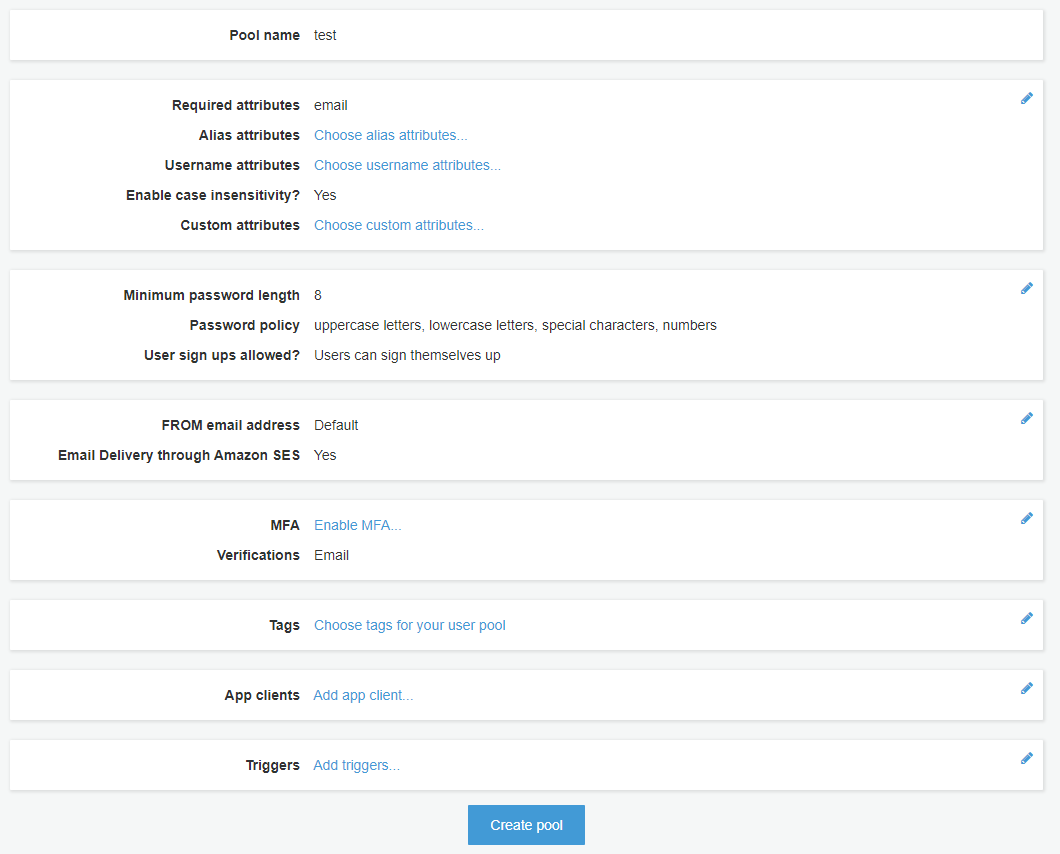Edit the Tags section pencil icon
The height and width of the screenshot is (854, 1060).
point(1026,619)
